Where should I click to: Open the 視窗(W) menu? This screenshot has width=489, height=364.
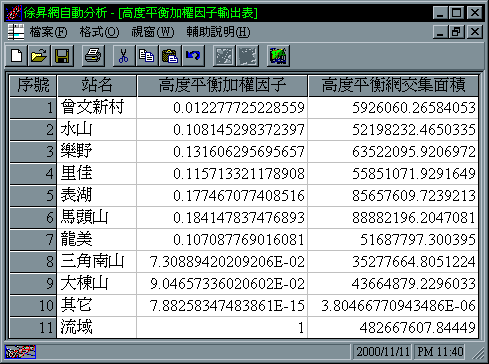click(x=153, y=32)
